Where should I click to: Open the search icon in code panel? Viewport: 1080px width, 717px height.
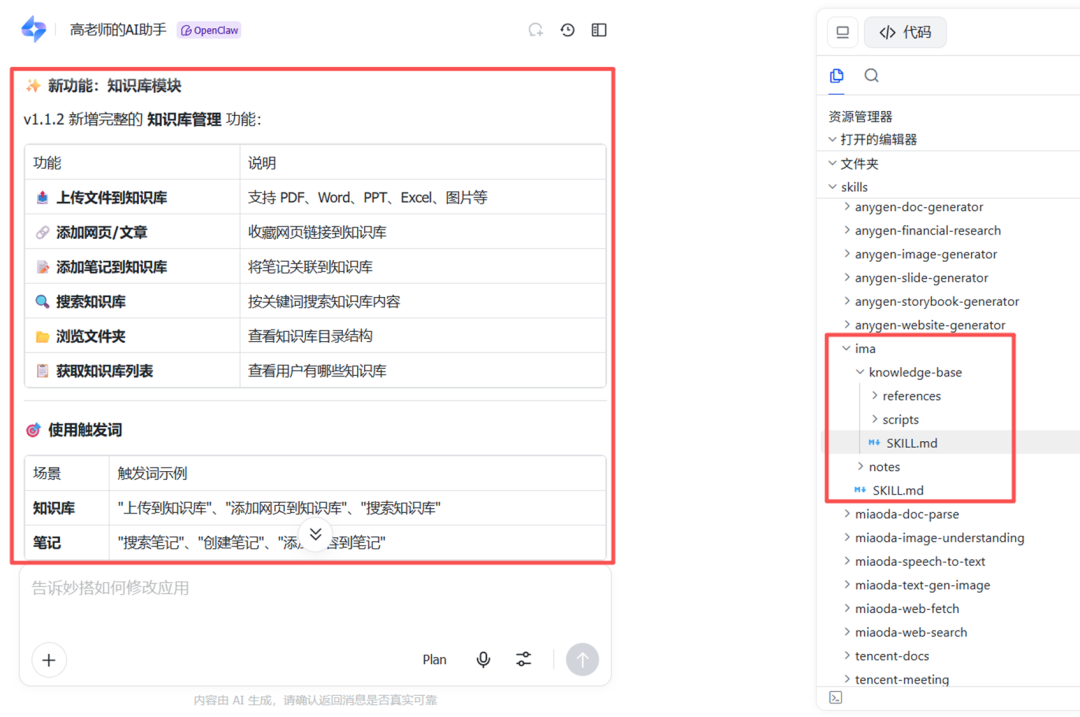(x=871, y=75)
